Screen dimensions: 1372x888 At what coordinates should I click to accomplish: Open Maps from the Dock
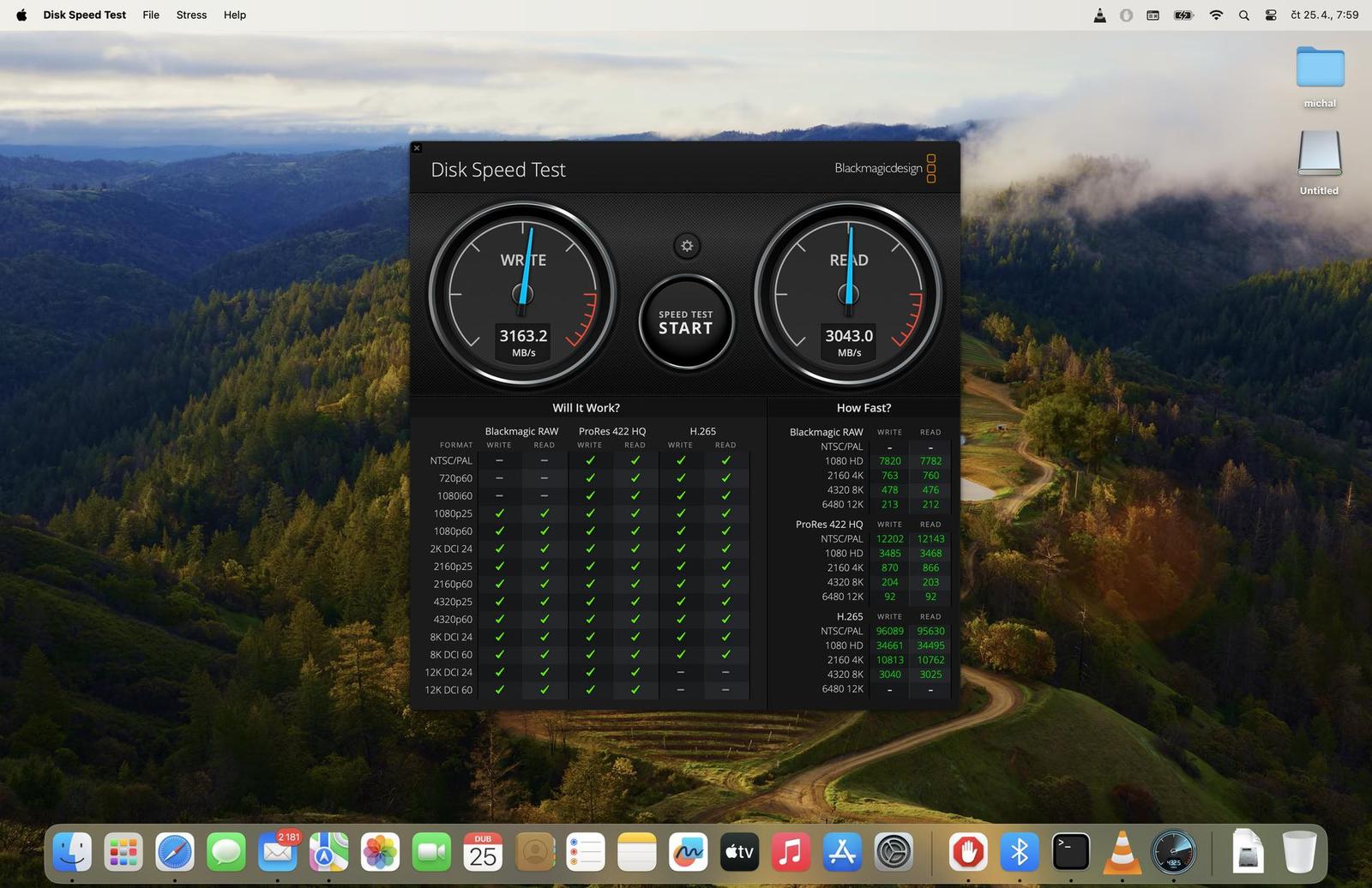[329, 853]
